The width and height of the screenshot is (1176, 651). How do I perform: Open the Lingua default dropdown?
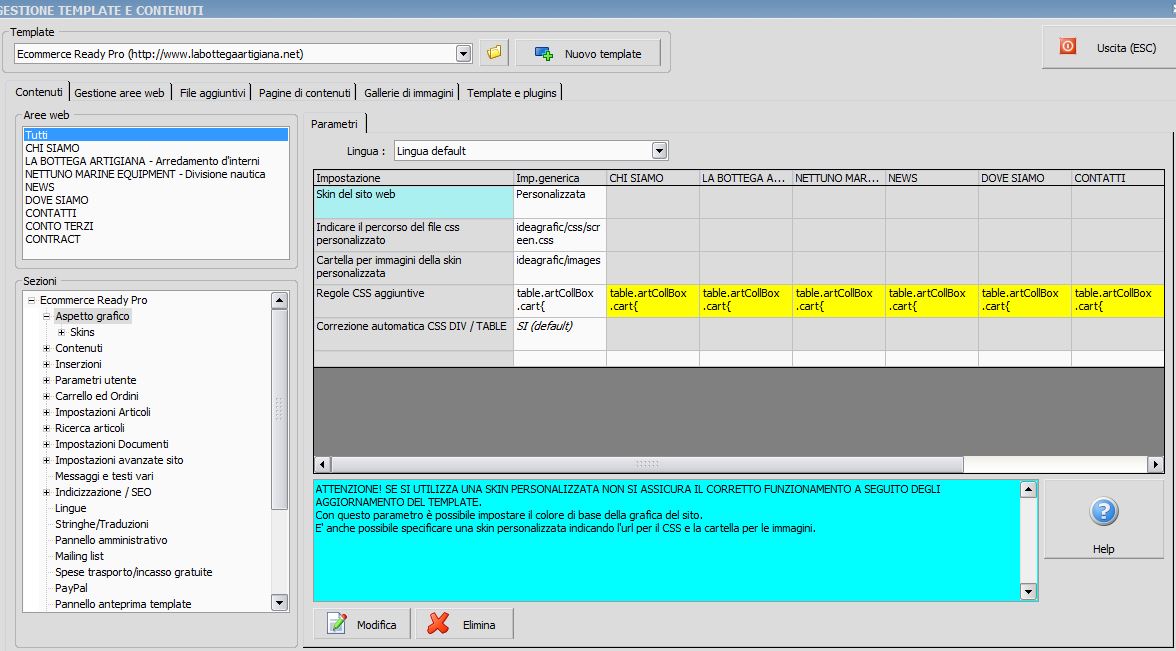(x=659, y=151)
